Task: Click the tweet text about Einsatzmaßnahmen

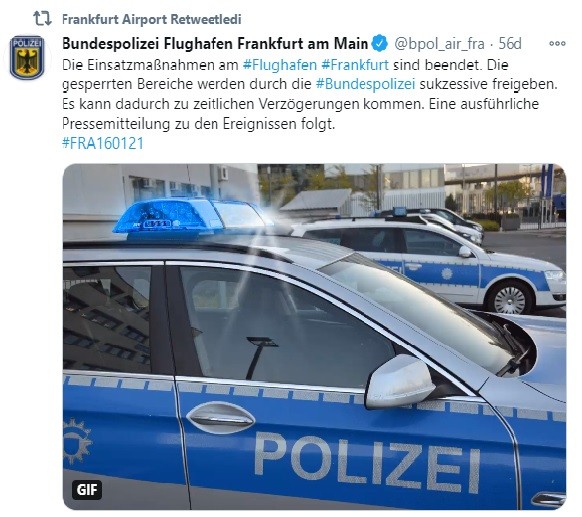Action: coord(310,94)
